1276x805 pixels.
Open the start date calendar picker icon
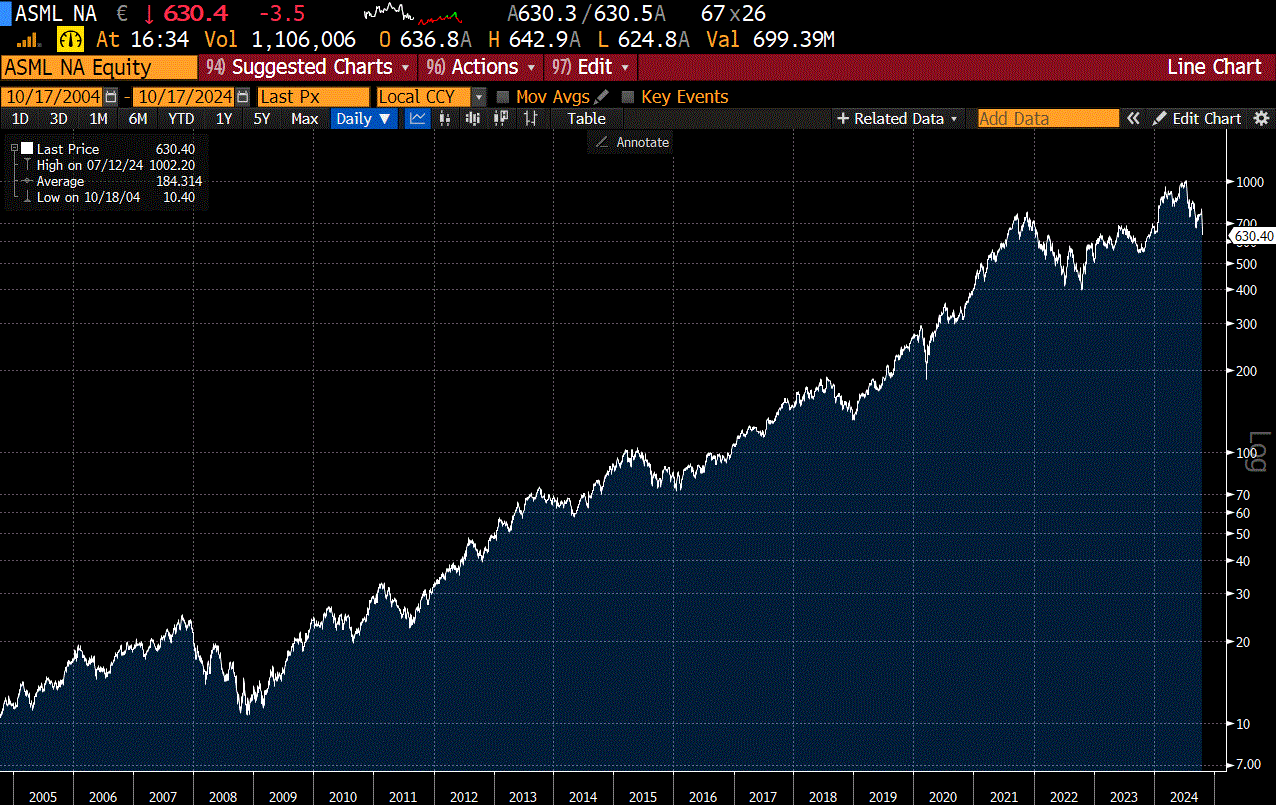pos(111,97)
